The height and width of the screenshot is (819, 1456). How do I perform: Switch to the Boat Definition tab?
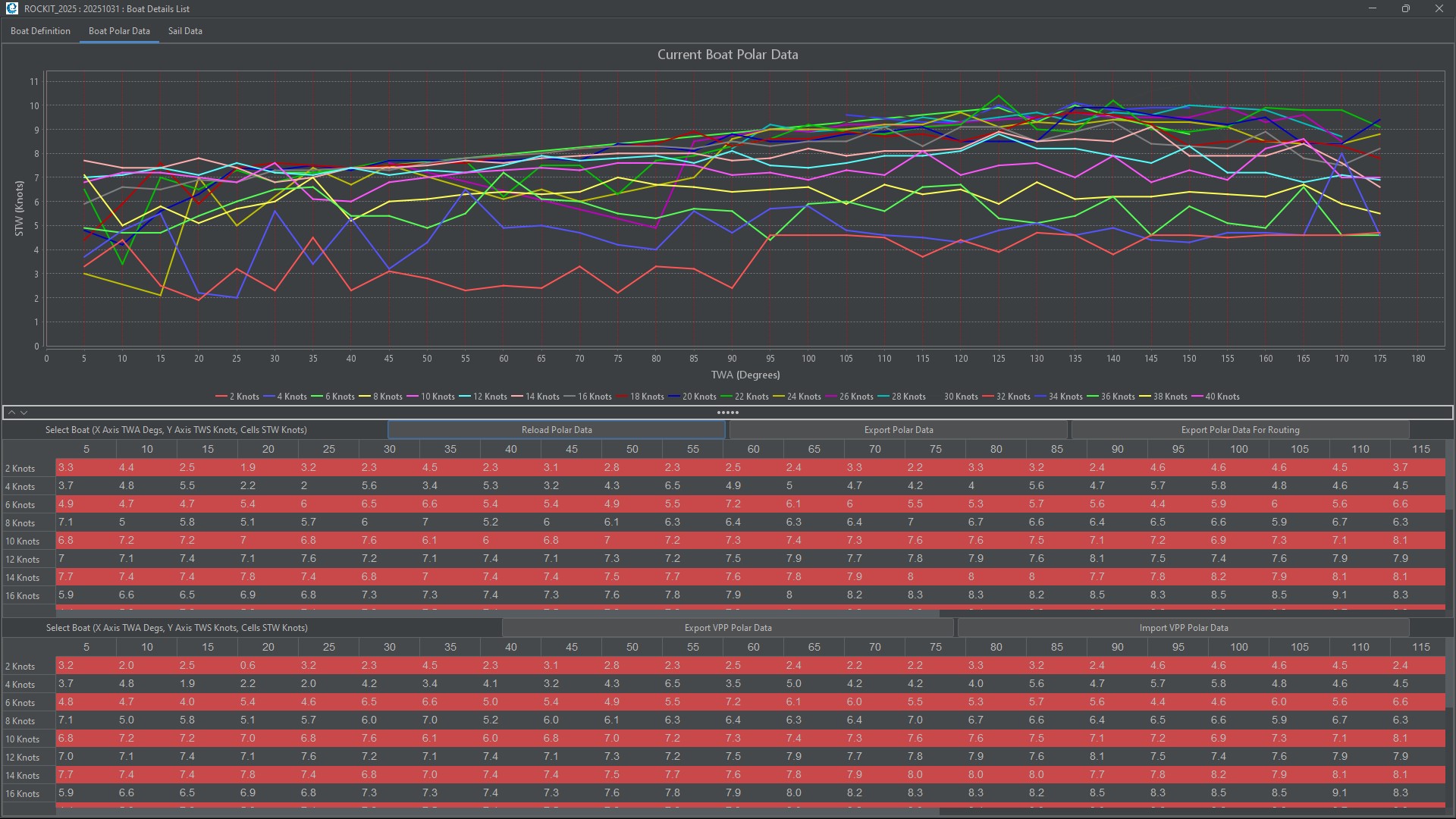coord(40,31)
